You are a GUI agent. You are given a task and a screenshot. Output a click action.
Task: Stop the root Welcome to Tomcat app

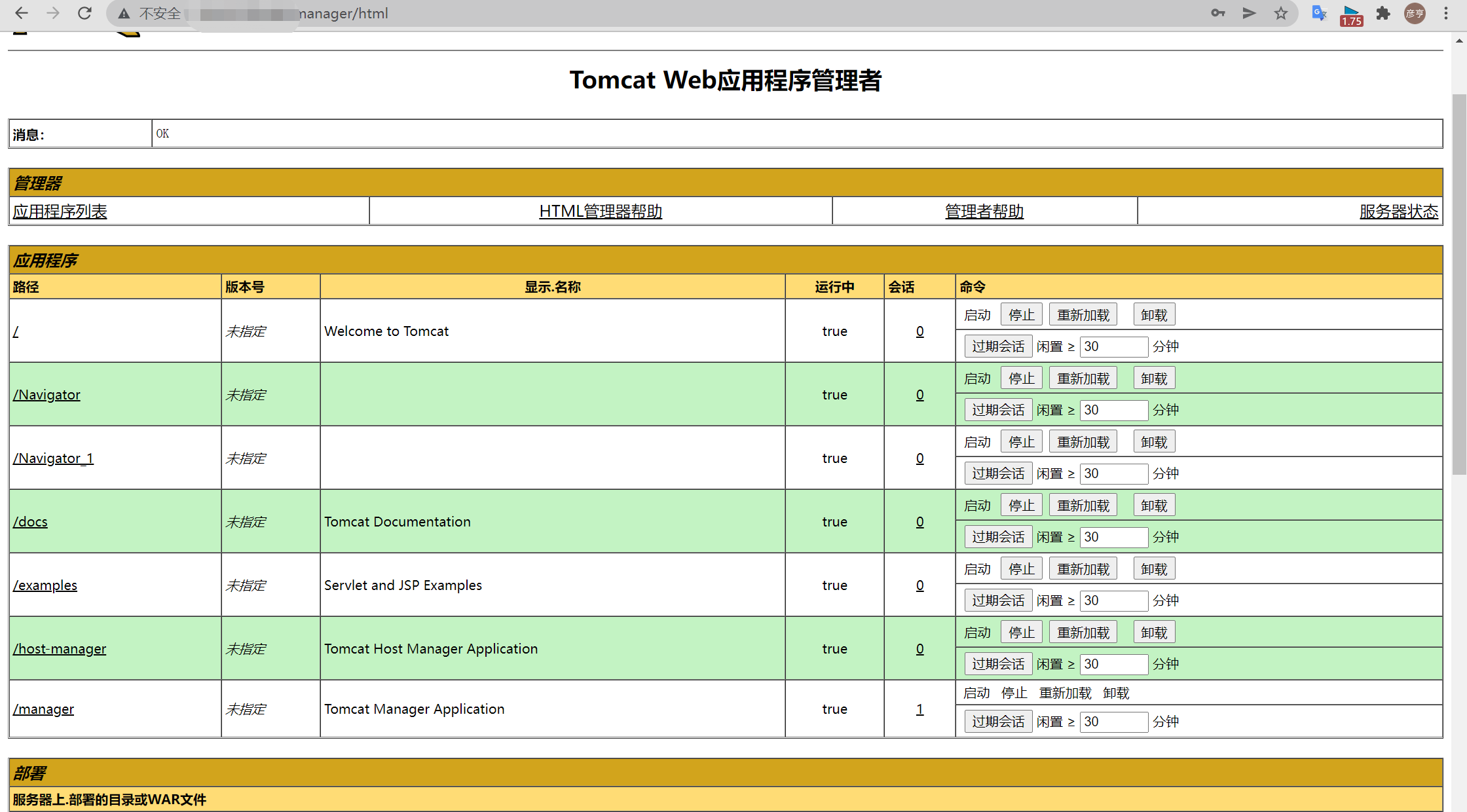(1021, 315)
